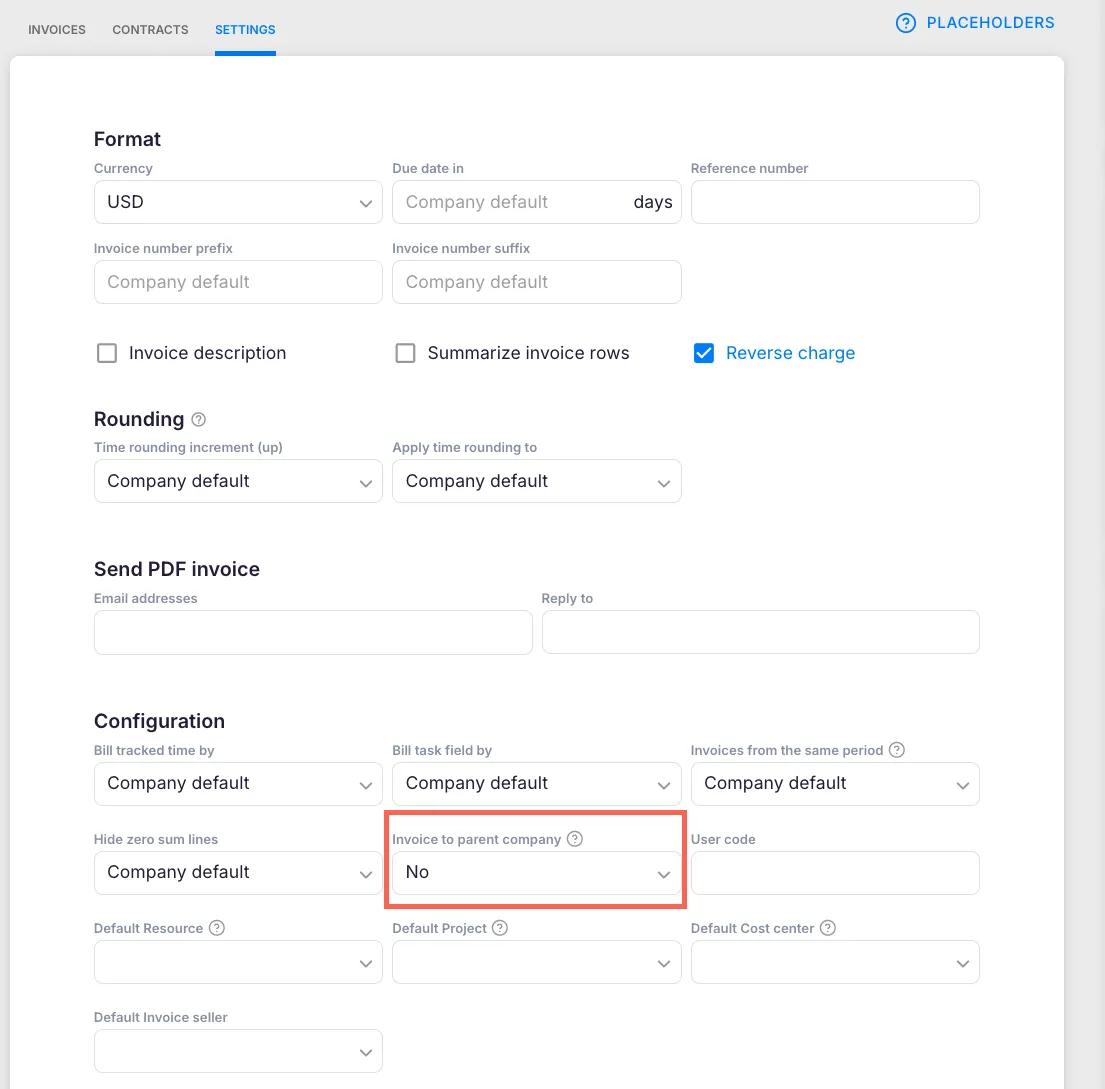Check the Summarize invoice rows box
The height and width of the screenshot is (1089, 1105).
(405, 353)
